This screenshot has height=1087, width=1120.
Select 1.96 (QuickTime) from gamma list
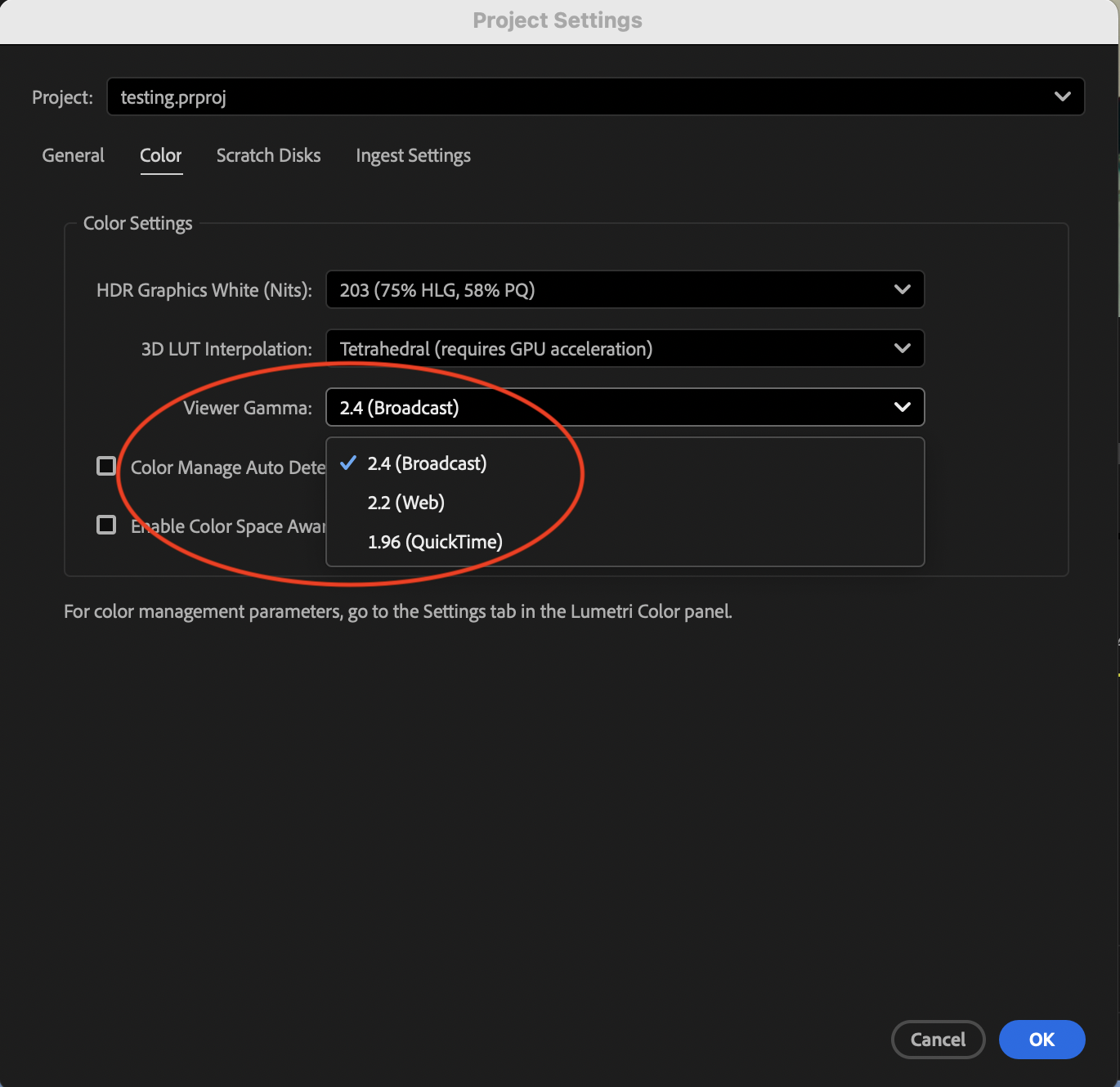435,542
